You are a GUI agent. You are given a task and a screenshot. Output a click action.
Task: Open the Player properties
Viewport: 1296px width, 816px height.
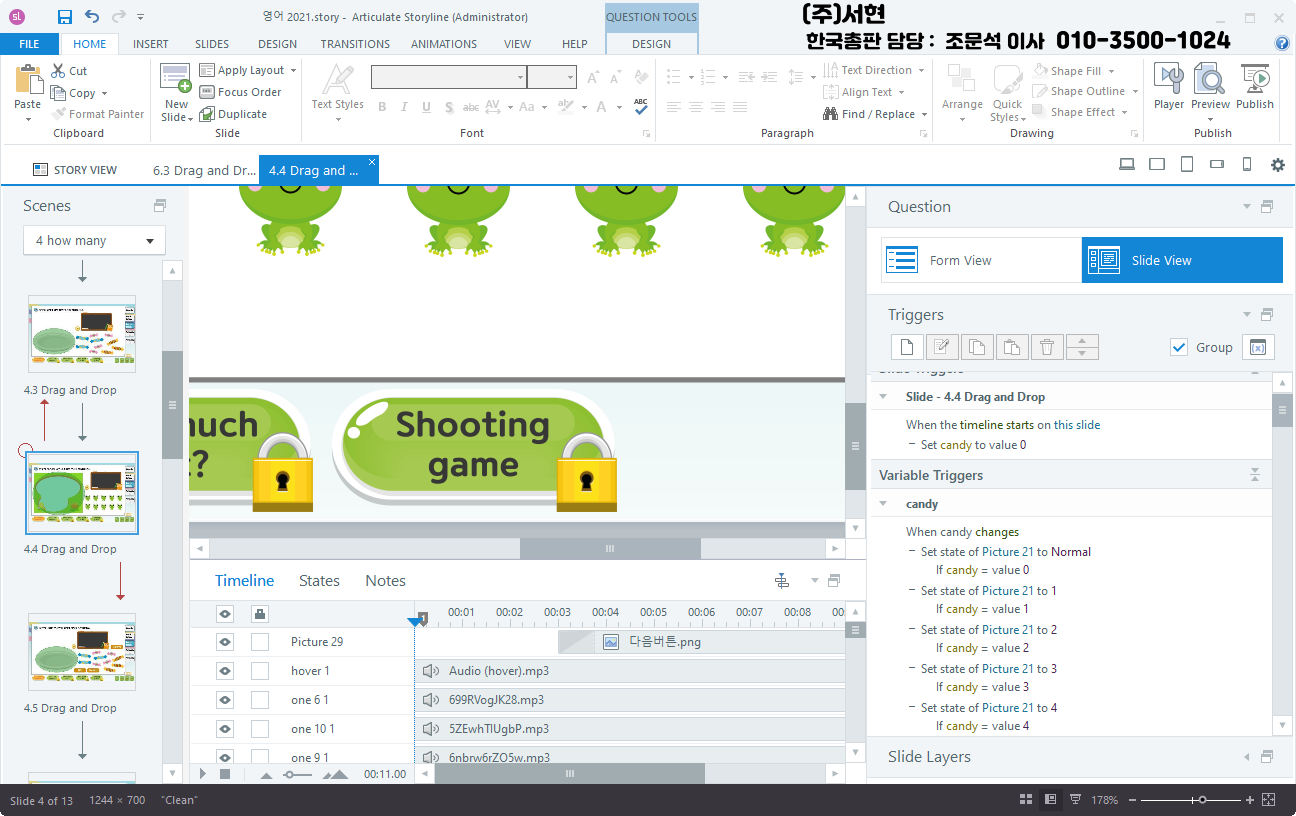click(1169, 88)
